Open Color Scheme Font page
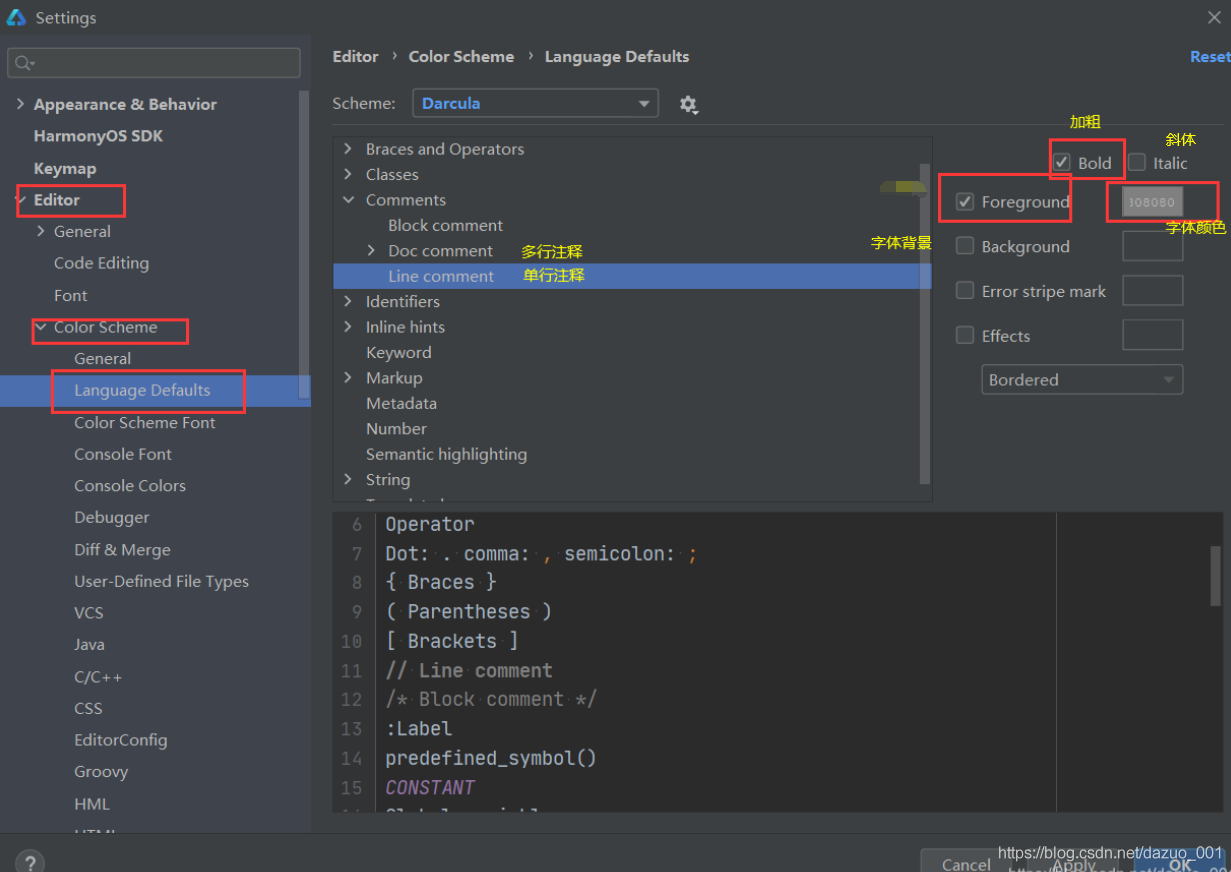The height and width of the screenshot is (872, 1231). click(x=144, y=422)
